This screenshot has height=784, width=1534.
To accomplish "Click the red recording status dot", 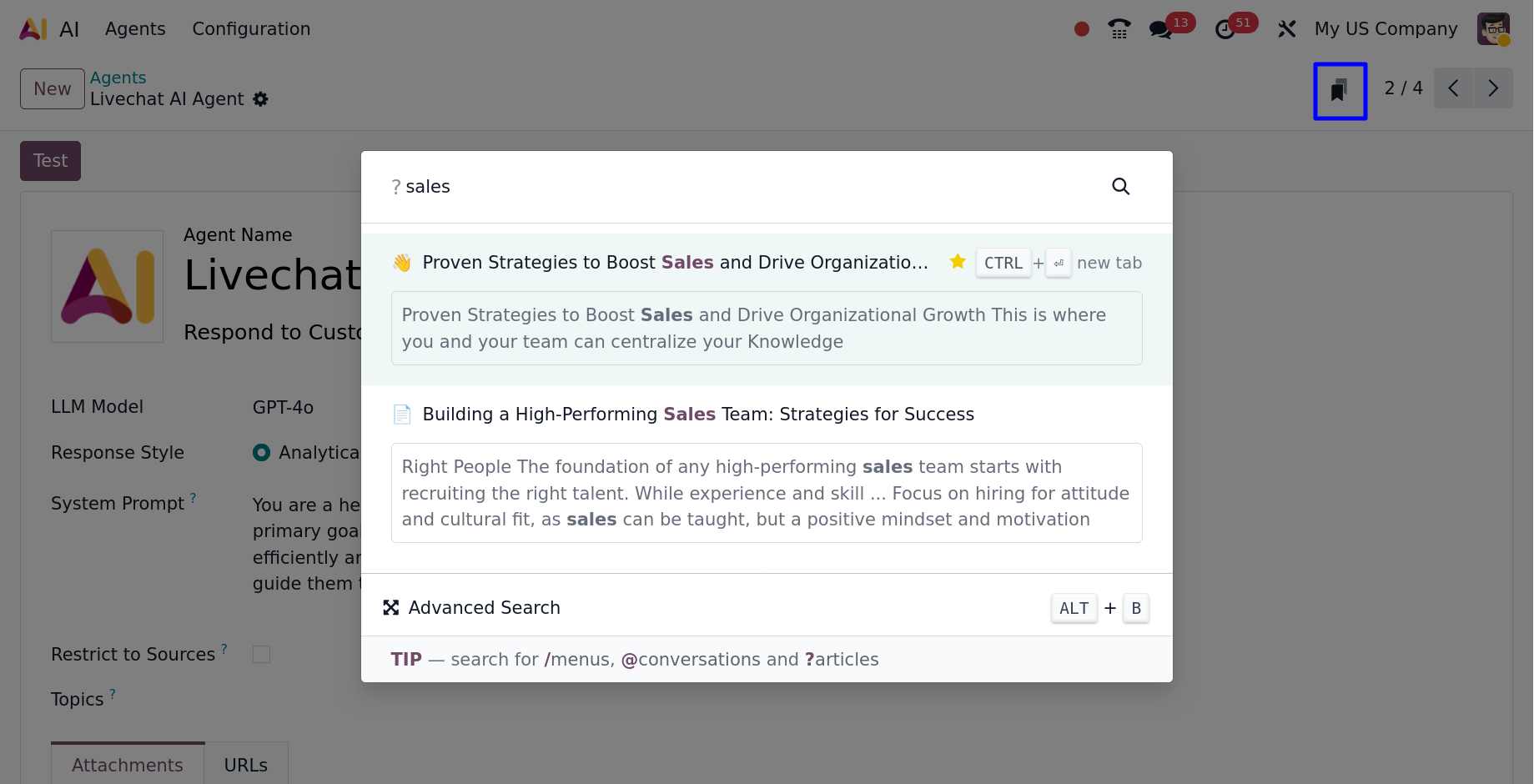I will coord(1082,29).
